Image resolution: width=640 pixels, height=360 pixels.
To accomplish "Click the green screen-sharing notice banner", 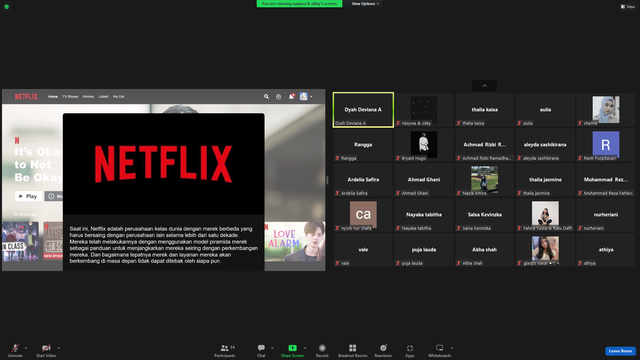I will (299, 4).
